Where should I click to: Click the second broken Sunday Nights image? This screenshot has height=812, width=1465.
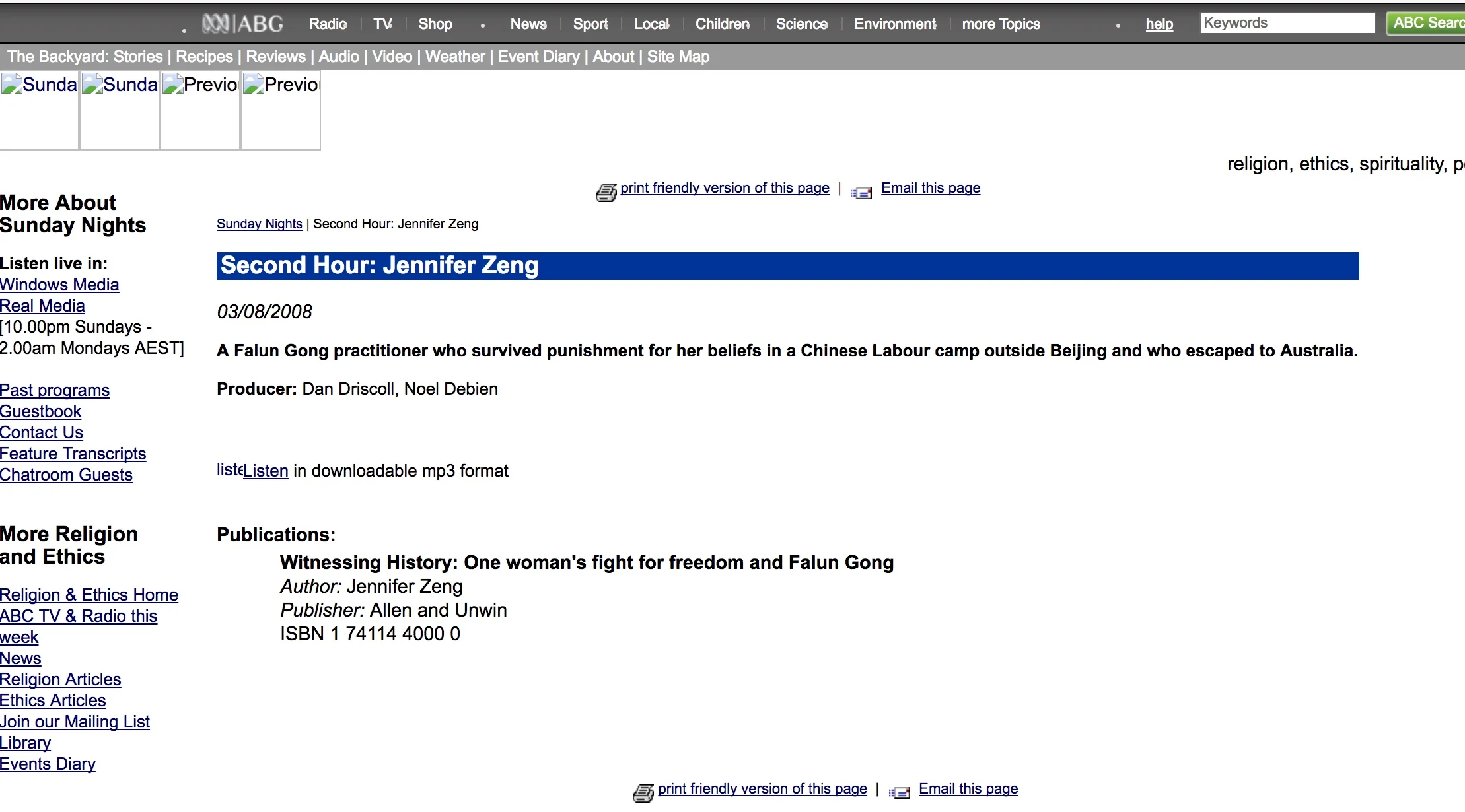click(x=120, y=110)
